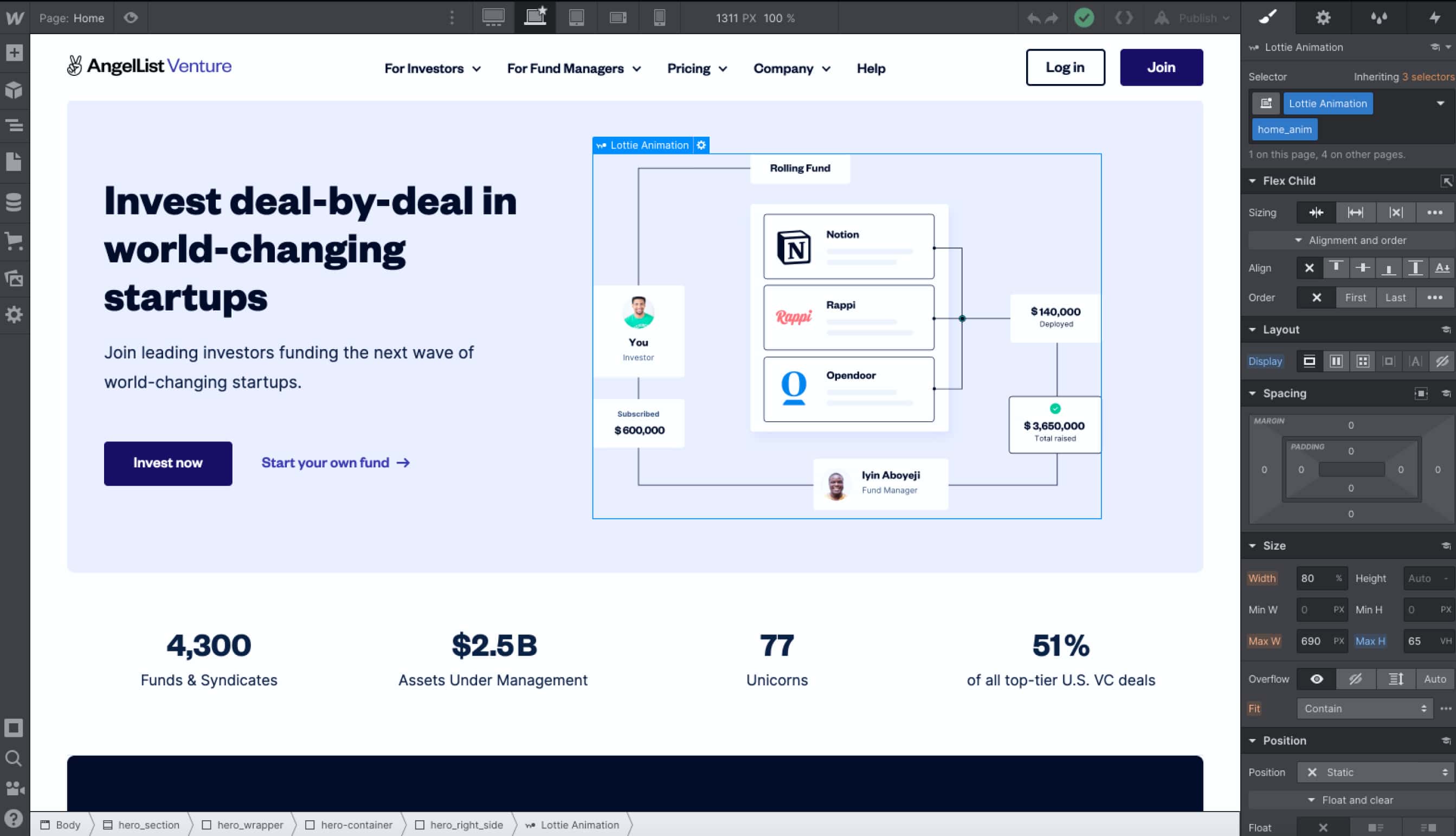Switch to Element Settings gear tab

(1323, 18)
